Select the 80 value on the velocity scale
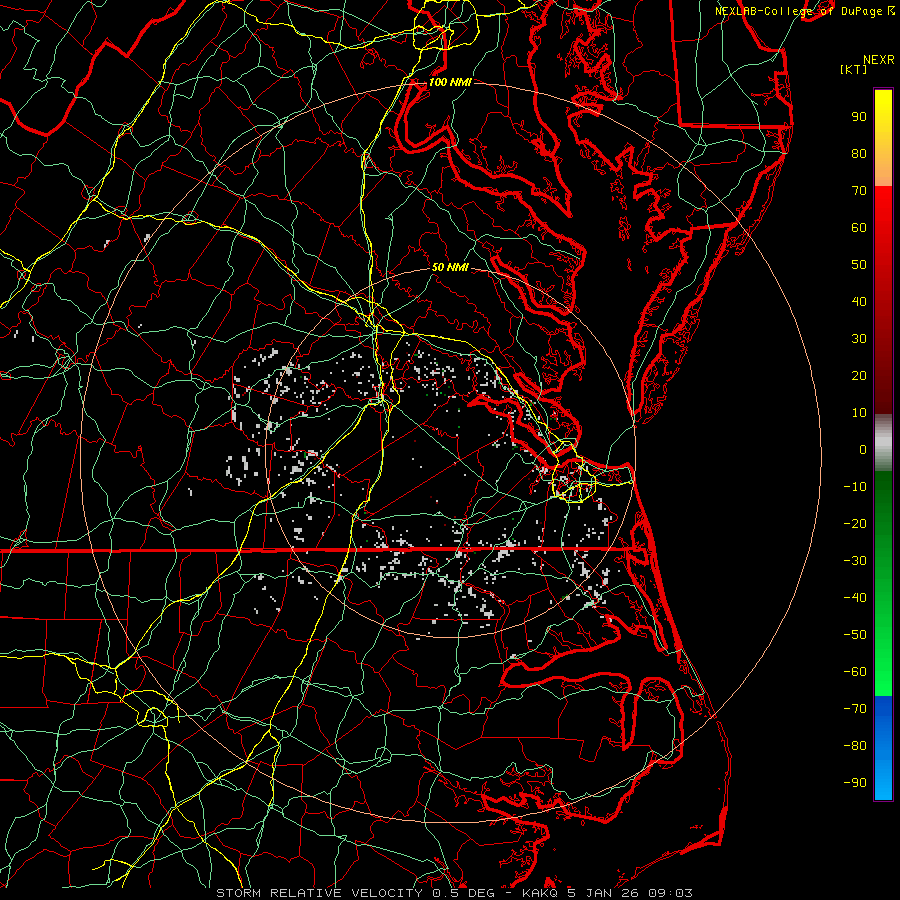The image size is (900, 900). pos(859,154)
